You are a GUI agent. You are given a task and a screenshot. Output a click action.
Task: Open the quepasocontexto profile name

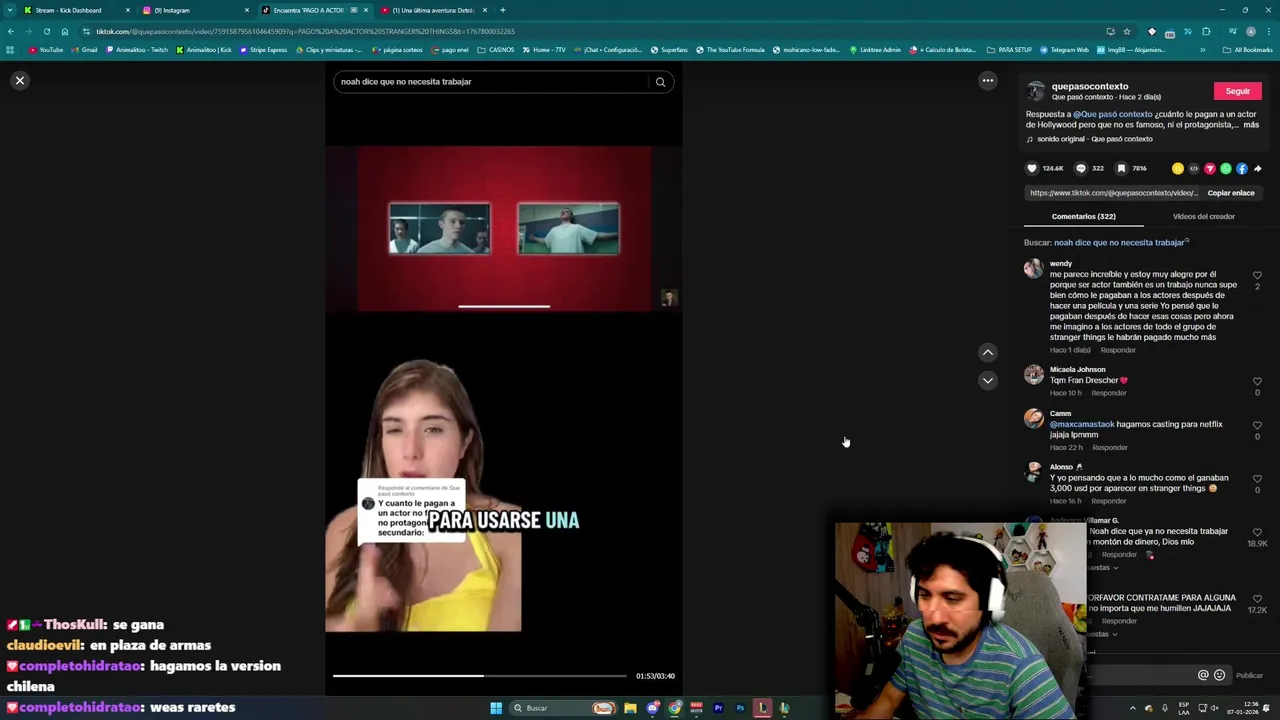pos(1090,86)
